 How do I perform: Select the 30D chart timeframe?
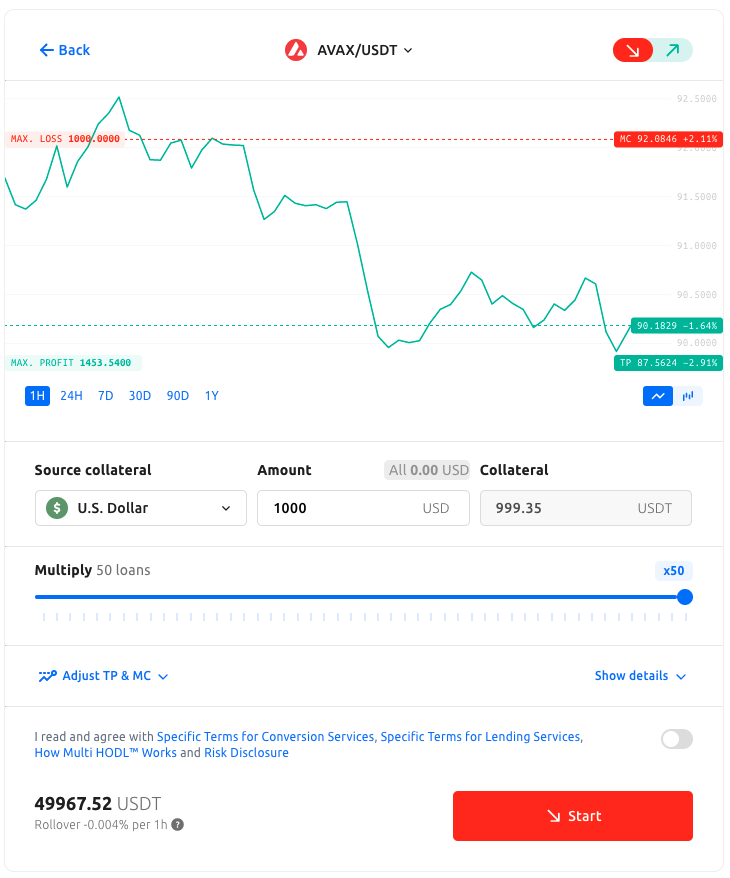140,396
